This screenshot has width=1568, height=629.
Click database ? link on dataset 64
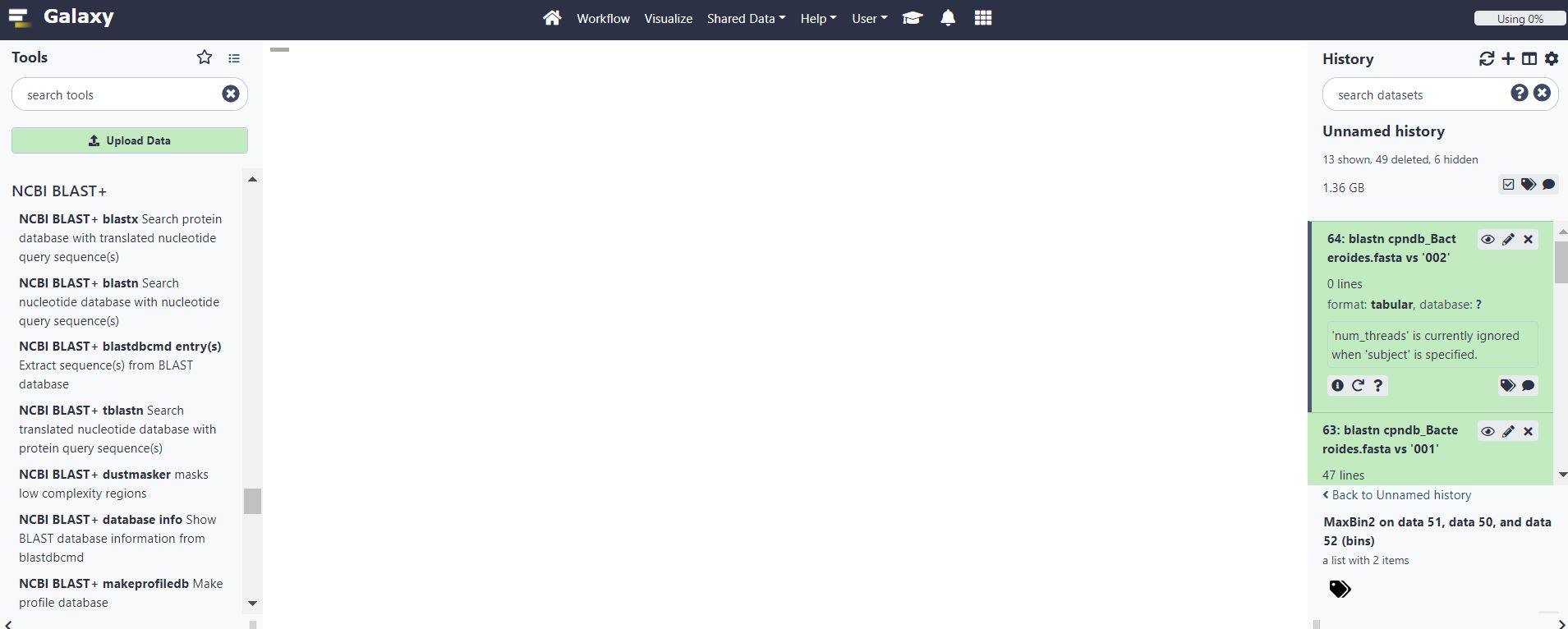pyautogui.click(x=1478, y=305)
